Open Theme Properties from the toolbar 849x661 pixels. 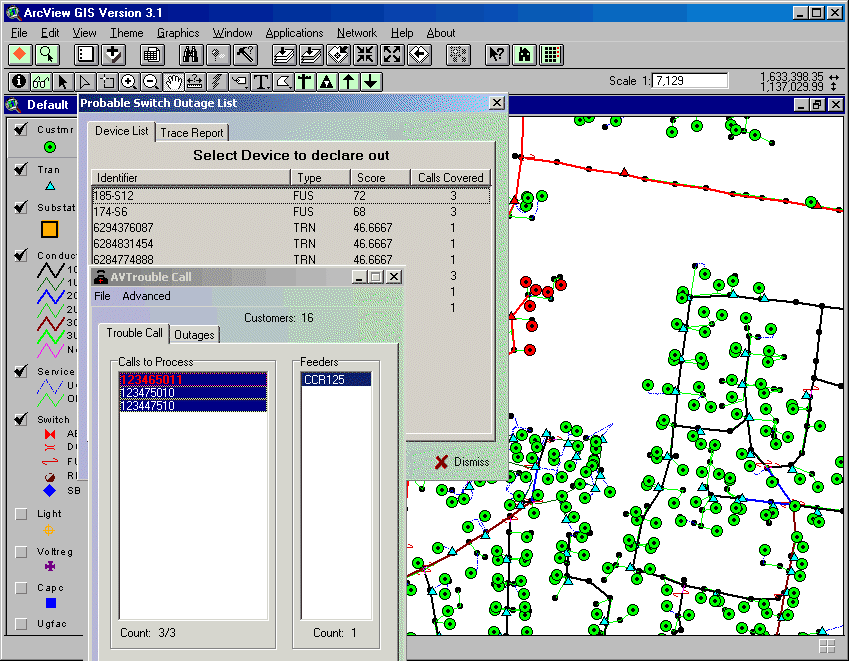tap(86, 55)
